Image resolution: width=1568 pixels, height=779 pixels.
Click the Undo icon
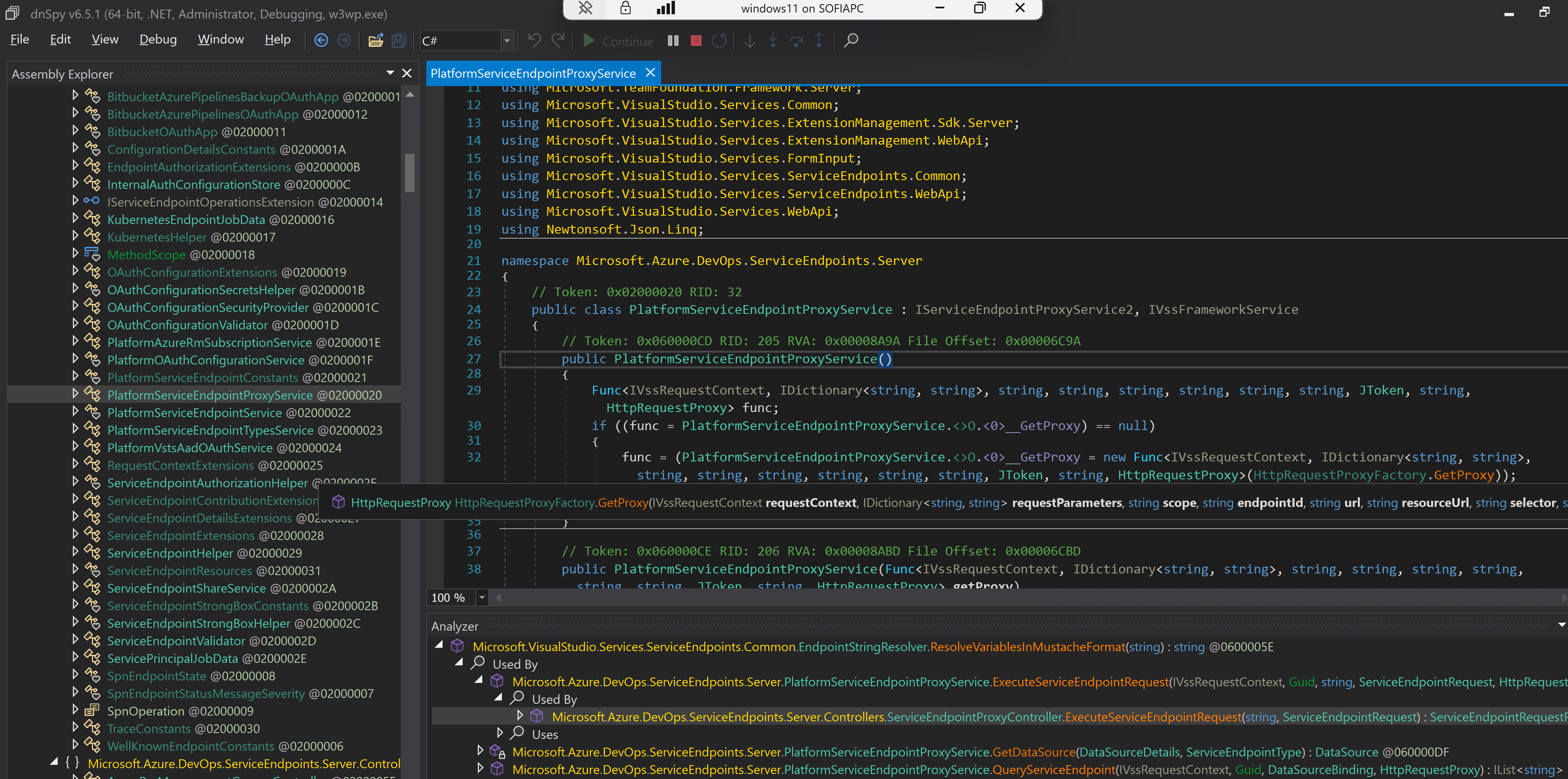pos(534,40)
